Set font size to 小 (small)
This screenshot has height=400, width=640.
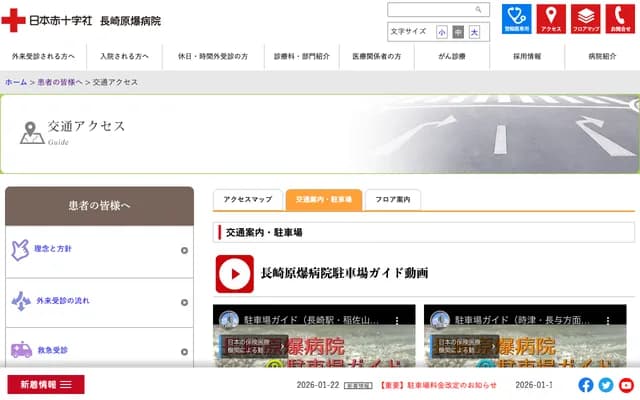point(442,32)
